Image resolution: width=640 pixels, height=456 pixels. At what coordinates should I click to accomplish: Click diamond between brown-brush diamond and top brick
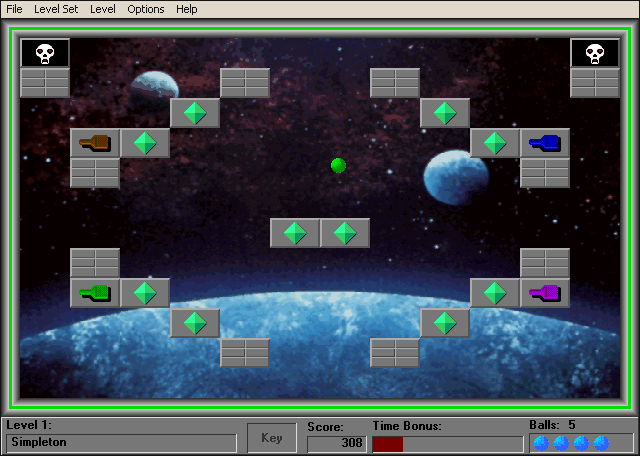(195, 113)
